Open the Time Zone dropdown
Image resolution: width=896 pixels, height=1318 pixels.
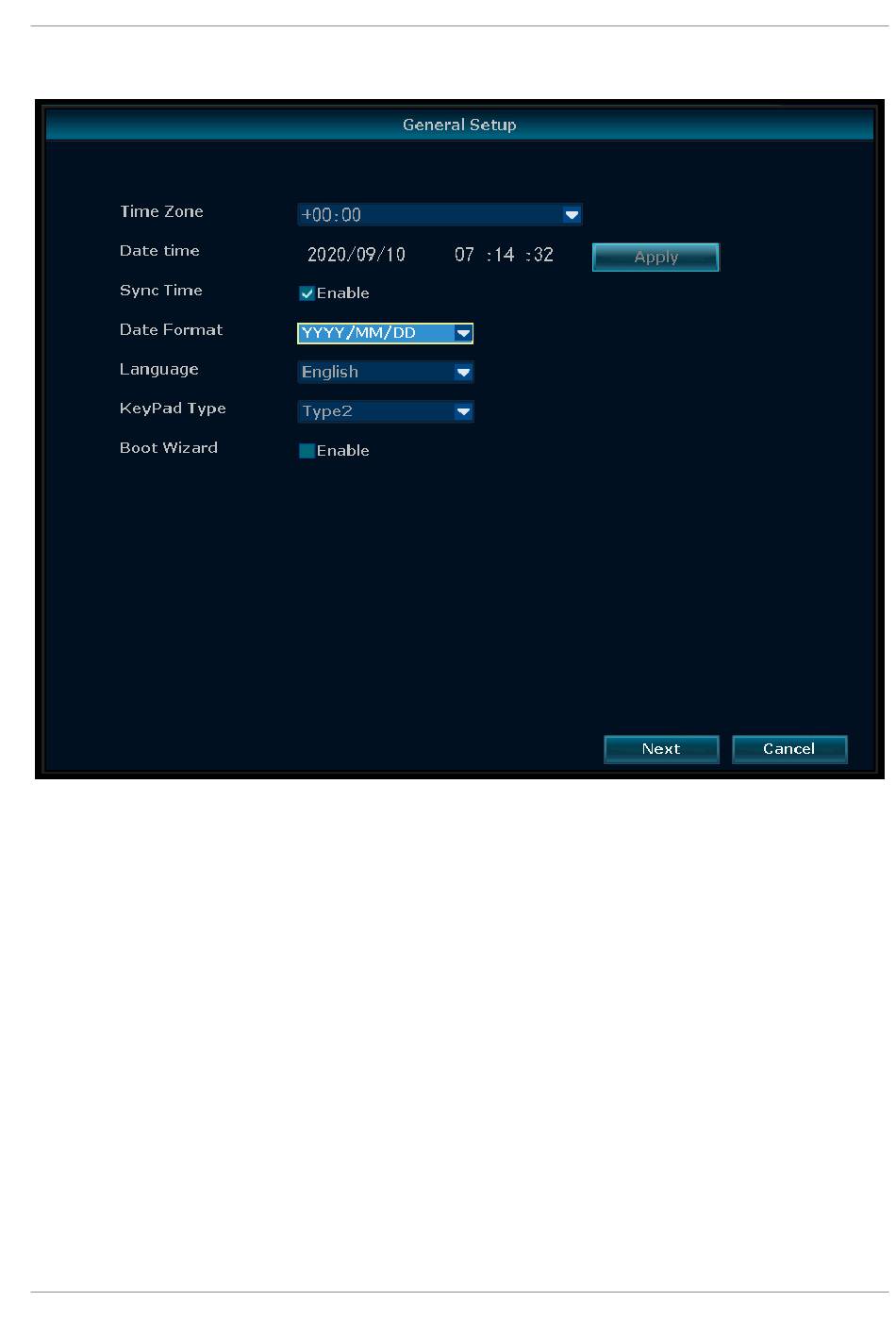(440, 214)
